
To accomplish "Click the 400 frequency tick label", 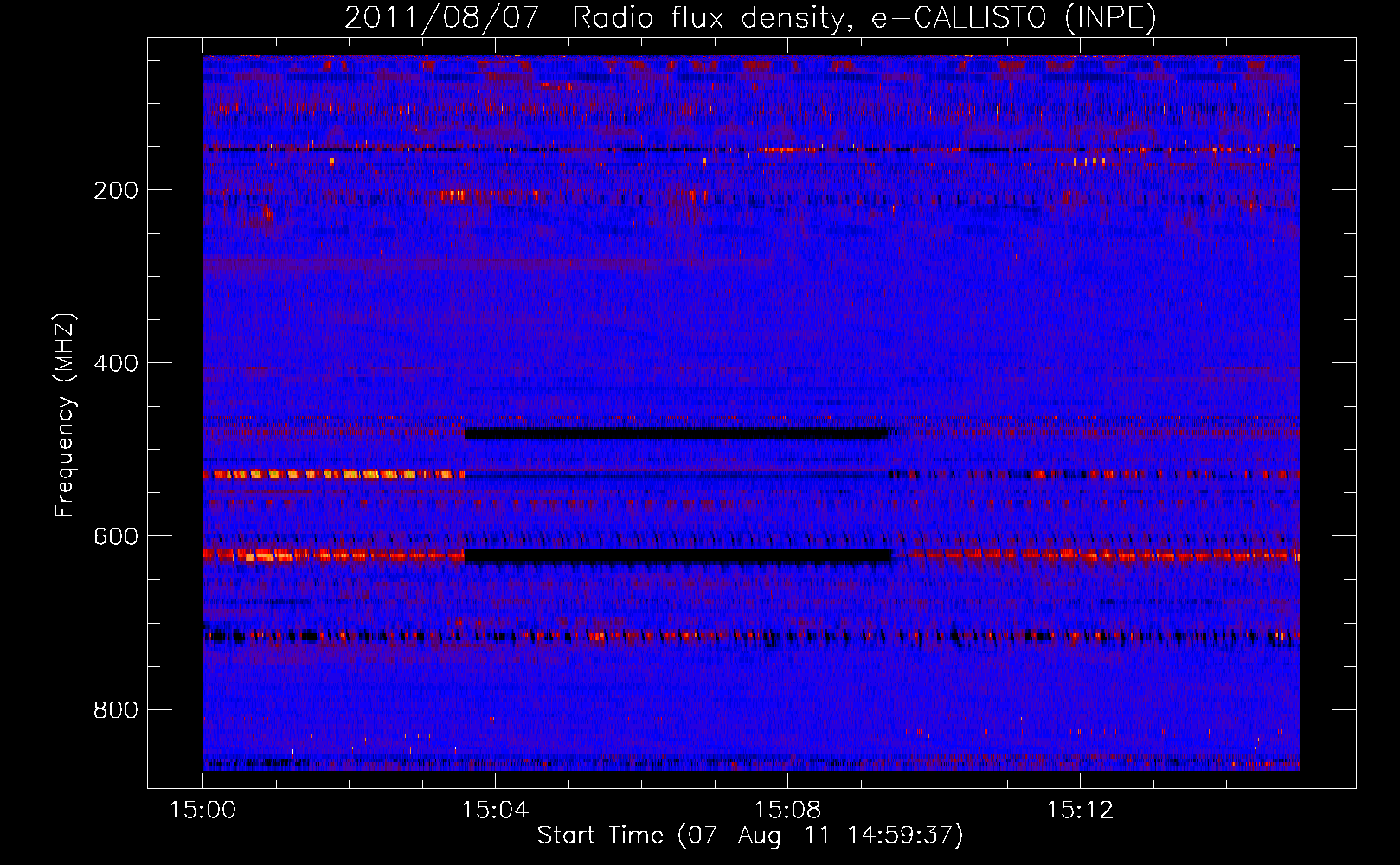I will click(x=116, y=363).
